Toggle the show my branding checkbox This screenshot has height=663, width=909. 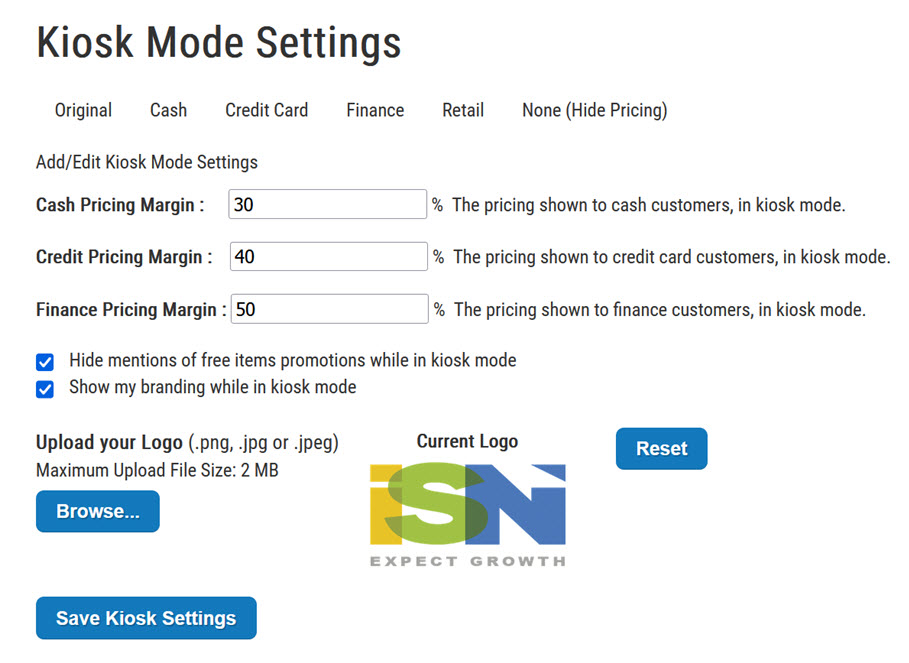(x=45, y=389)
